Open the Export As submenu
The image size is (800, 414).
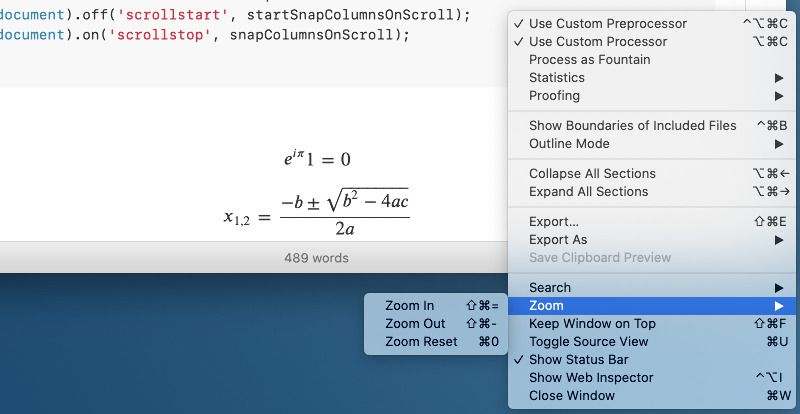pos(652,239)
